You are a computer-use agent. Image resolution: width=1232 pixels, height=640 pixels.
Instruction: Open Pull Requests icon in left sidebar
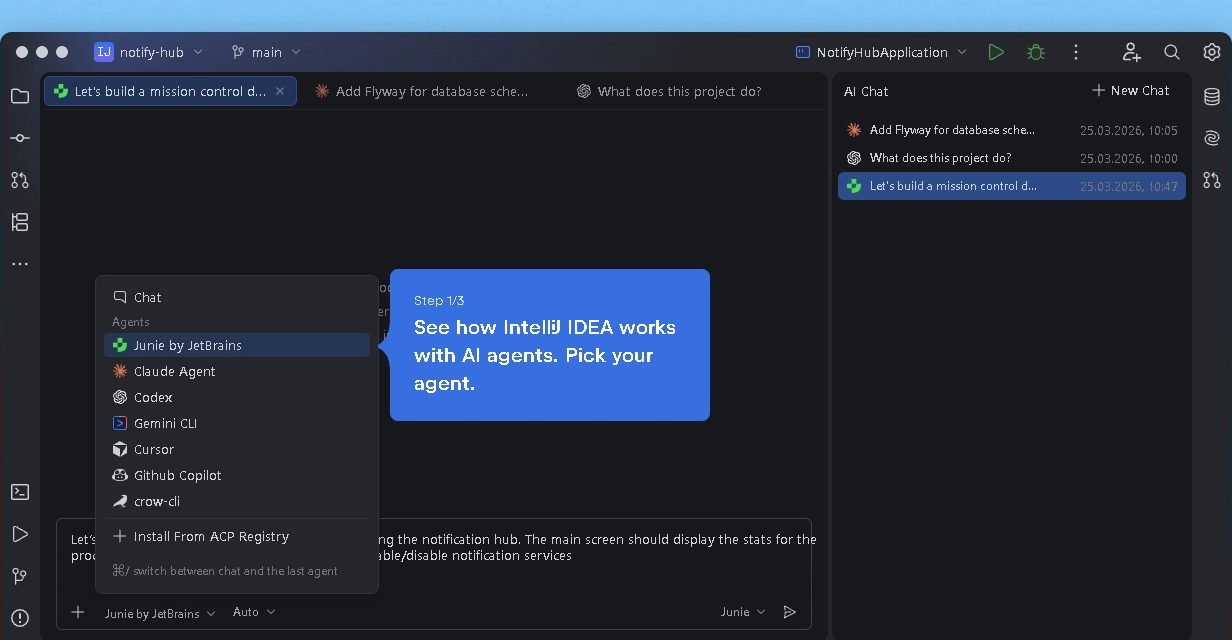[20, 180]
